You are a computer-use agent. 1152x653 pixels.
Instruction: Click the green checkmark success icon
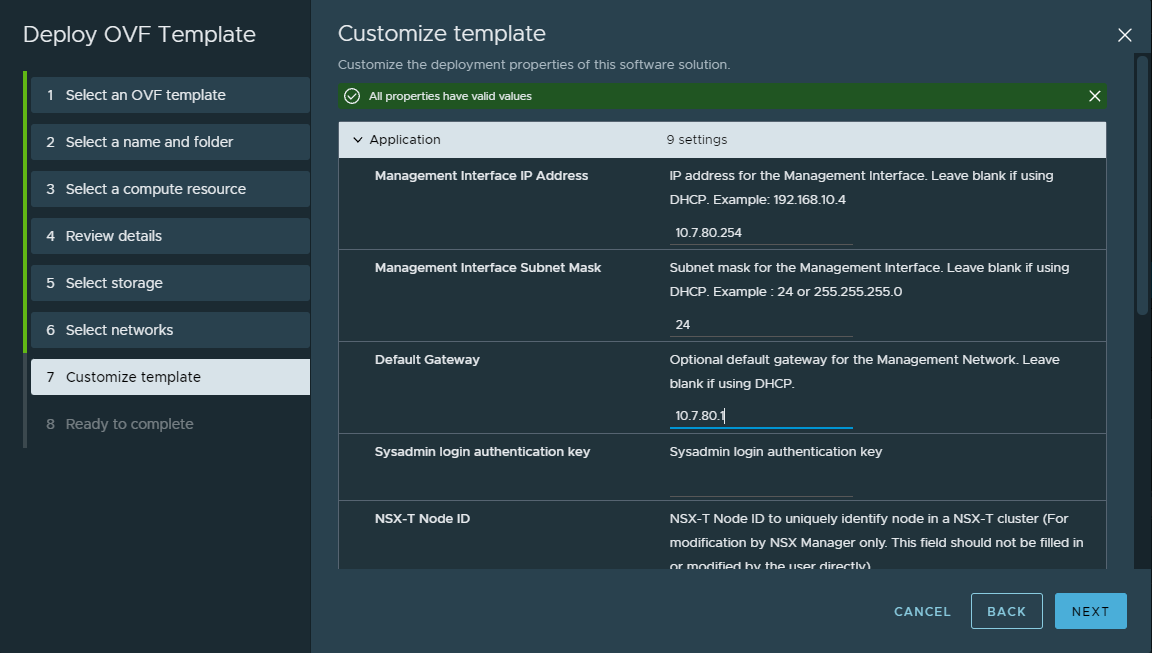(352, 96)
